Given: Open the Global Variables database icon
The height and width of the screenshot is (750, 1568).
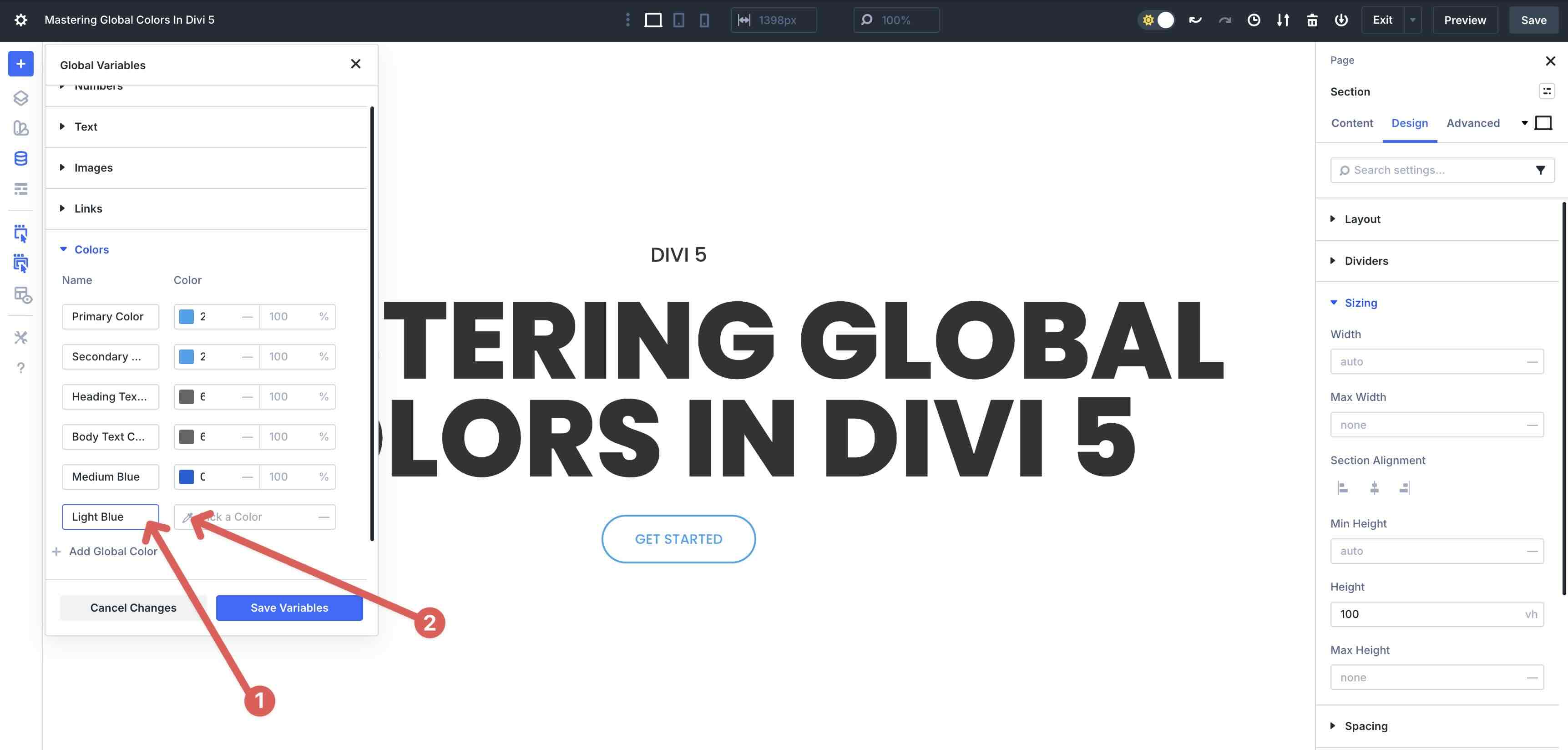Looking at the screenshot, I should click(x=20, y=159).
